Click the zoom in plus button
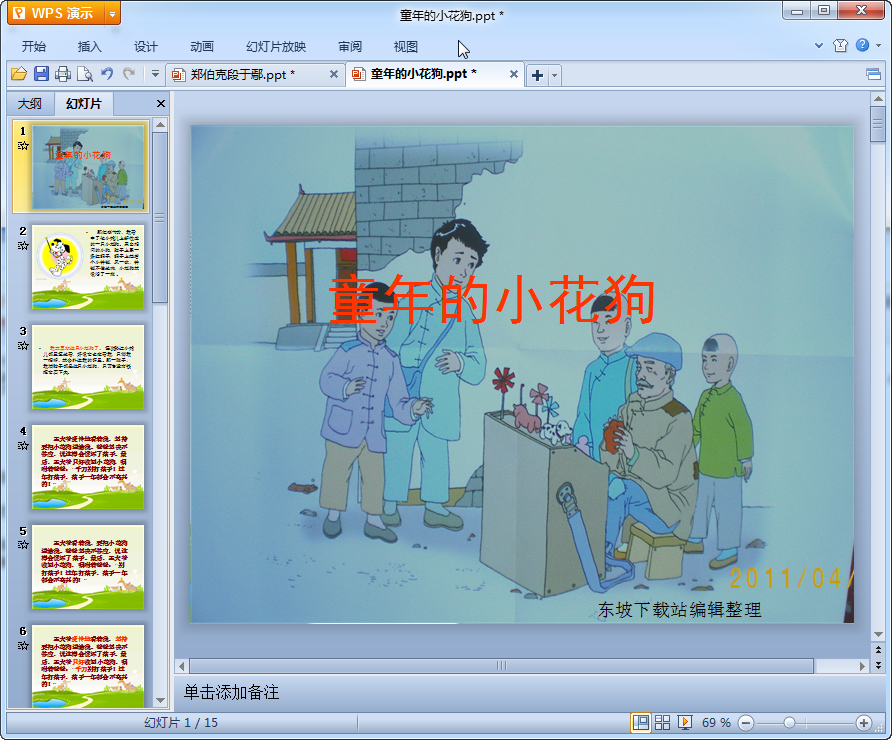This screenshot has width=892, height=740. [864, 722]
